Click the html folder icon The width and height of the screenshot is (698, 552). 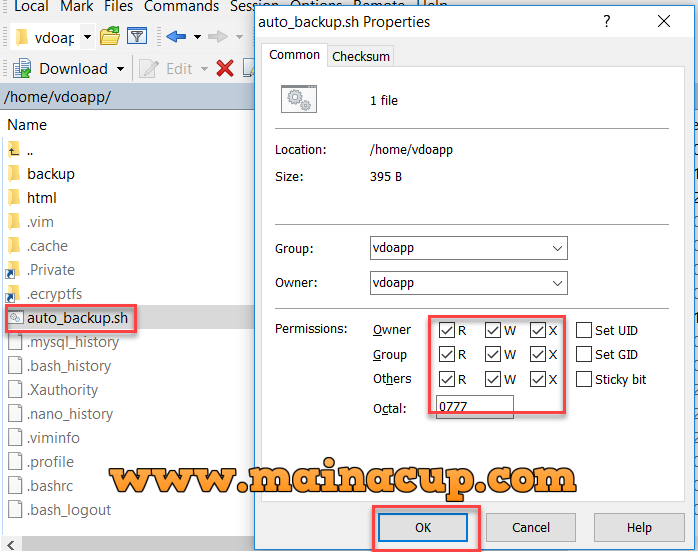coord(14,197)
